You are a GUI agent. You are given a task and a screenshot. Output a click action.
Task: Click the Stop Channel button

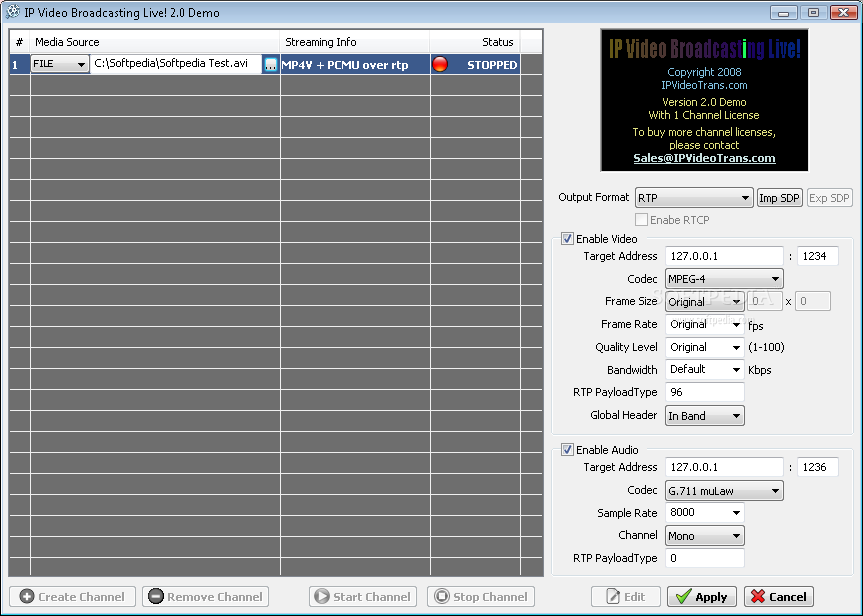(481, 597)
